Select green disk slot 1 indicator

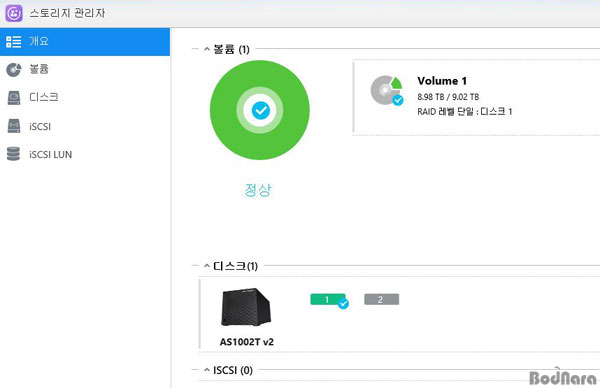pyautogui.click(x=328, y=299)
